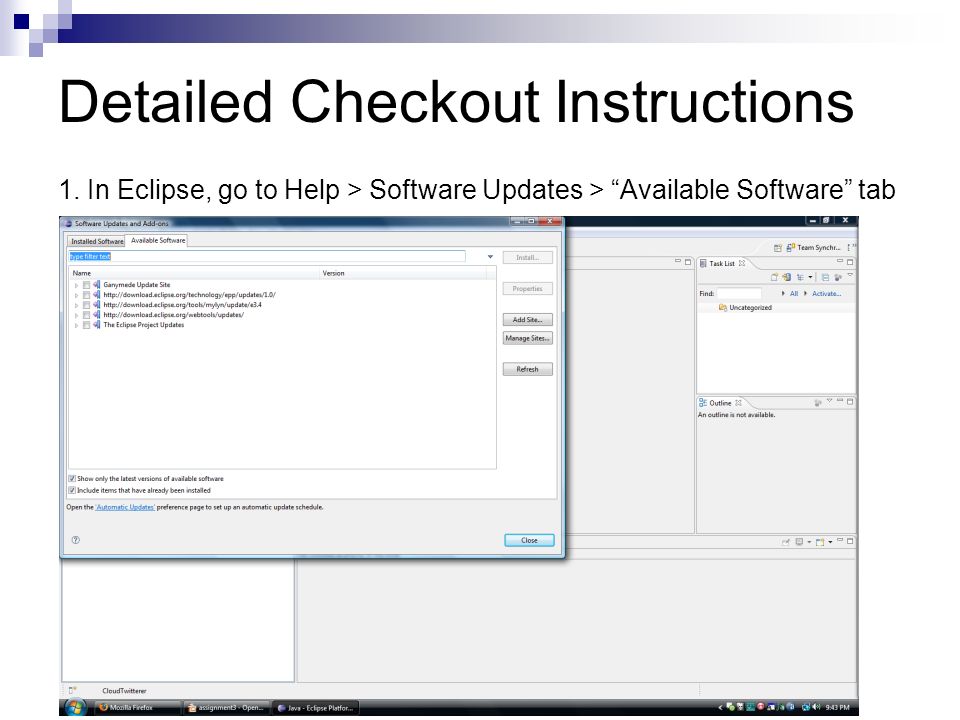Toggle Show only the latest versions checkbox
Screen dimensions: 960x720
coord(72,479)
